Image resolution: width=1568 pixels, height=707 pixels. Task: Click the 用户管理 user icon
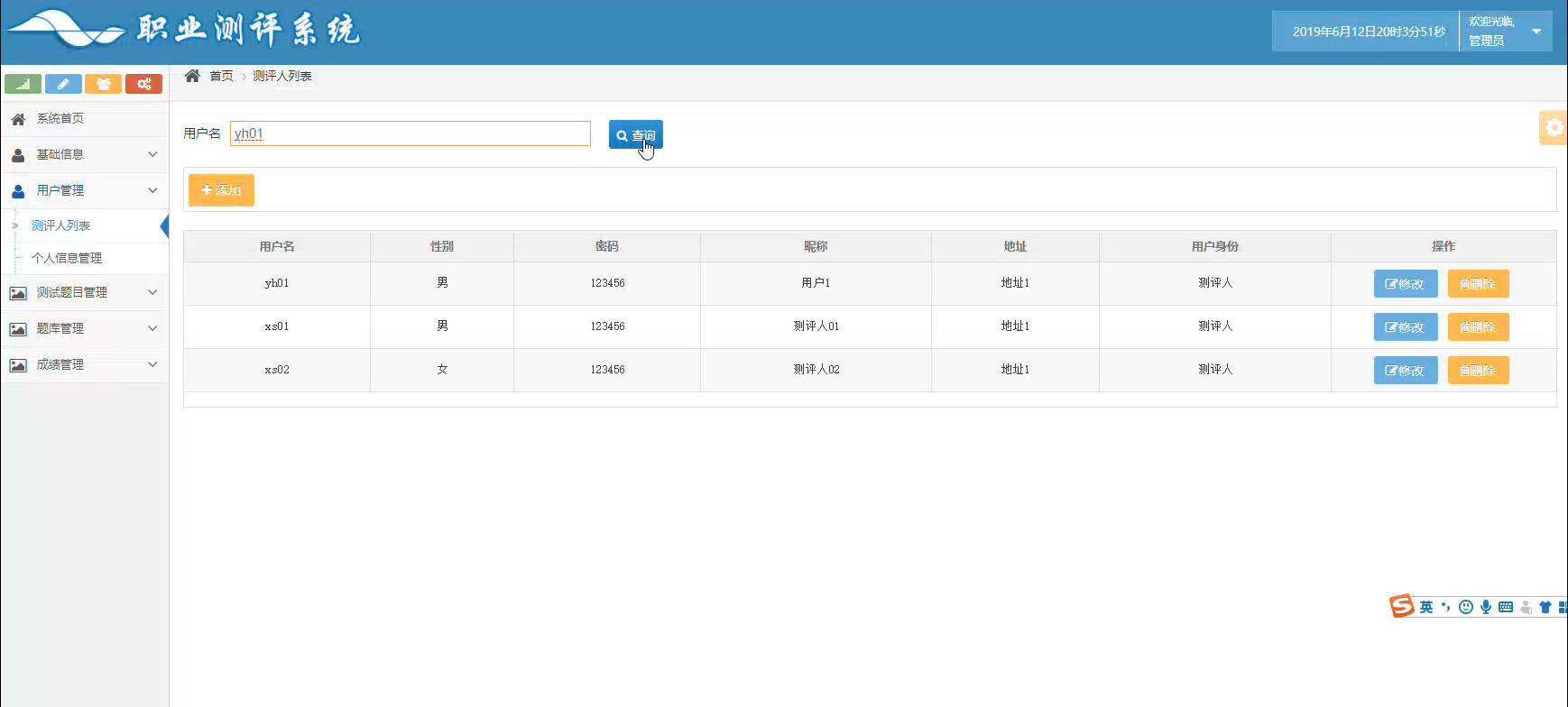pyautogui.click(x=18, y=191)
